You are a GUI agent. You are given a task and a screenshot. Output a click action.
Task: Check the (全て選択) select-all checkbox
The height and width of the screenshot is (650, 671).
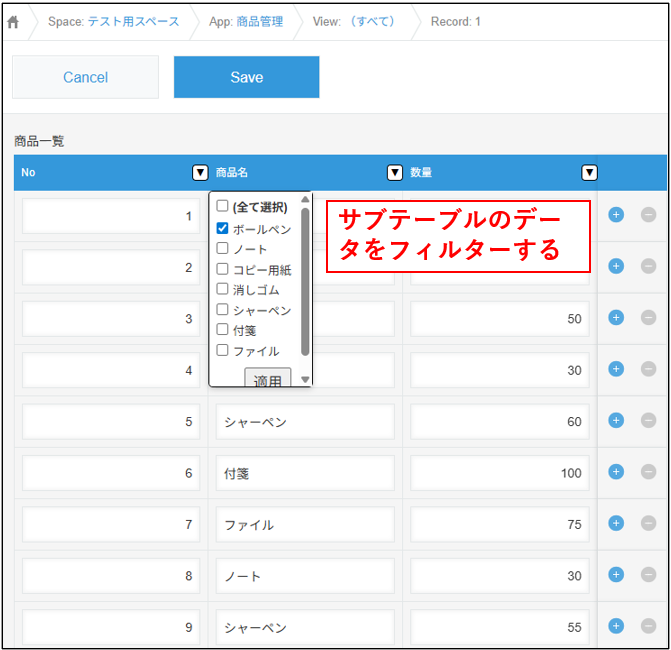[x=223, y=207]
